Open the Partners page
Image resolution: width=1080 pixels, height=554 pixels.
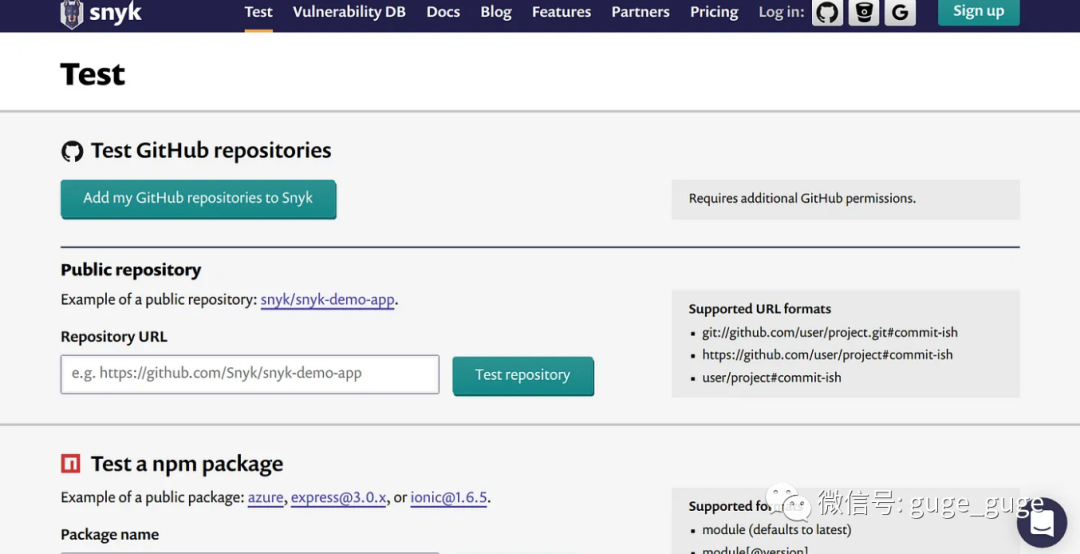pyautogui.click(x=641, y=12)
